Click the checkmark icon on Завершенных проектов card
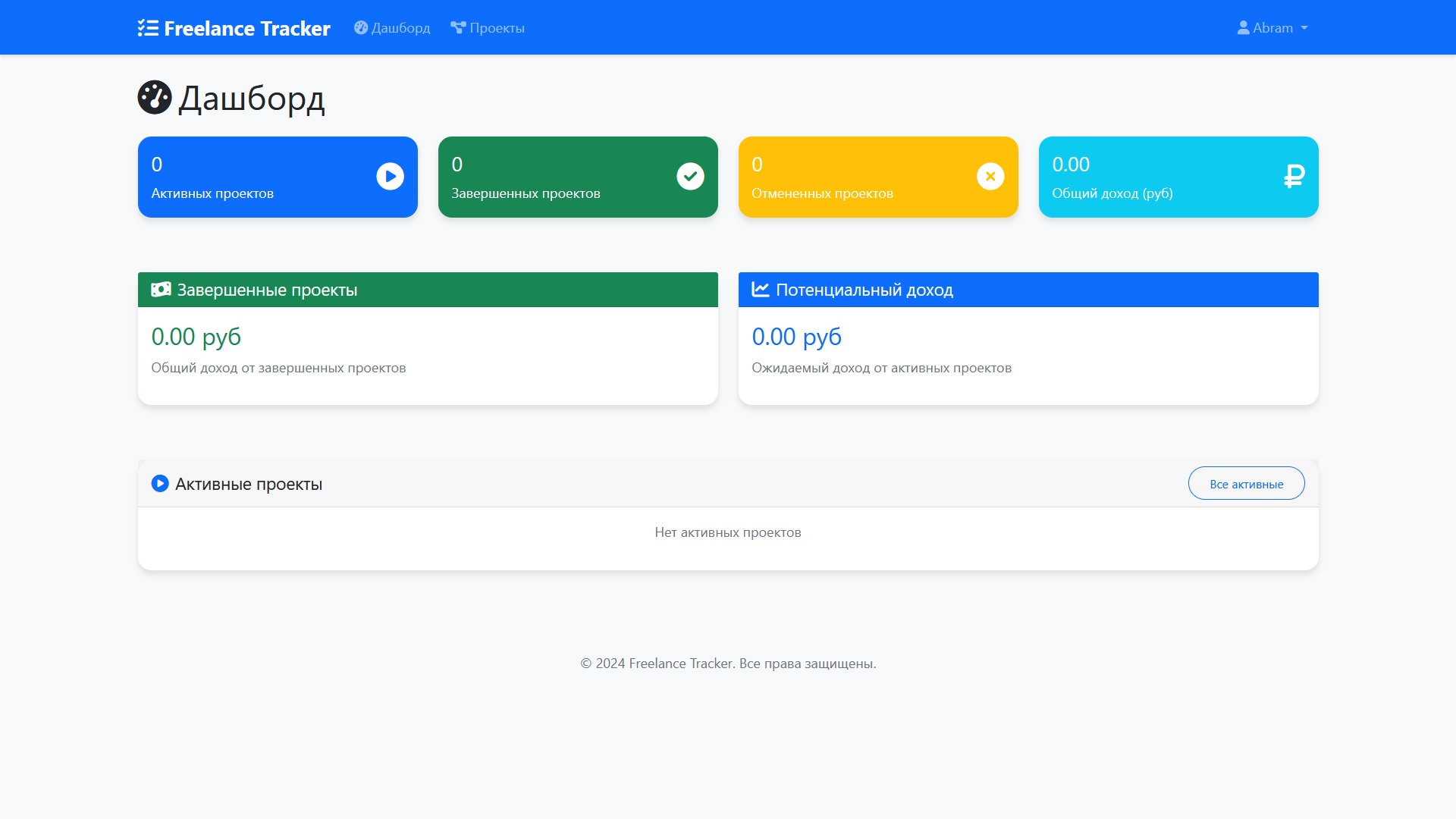 coord(690,177)
